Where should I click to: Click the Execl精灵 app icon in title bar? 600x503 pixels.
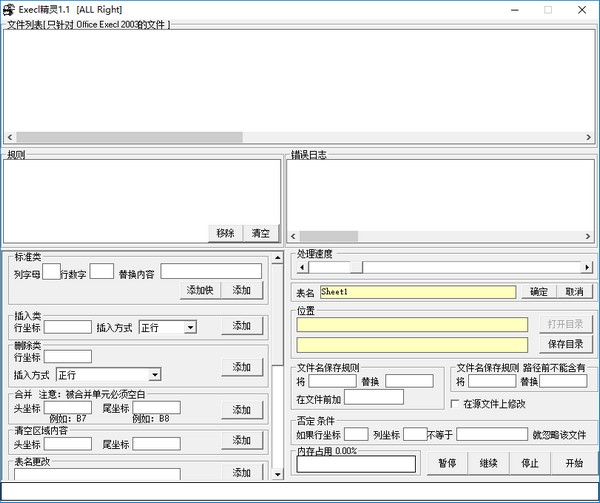[x=10, y=9]
